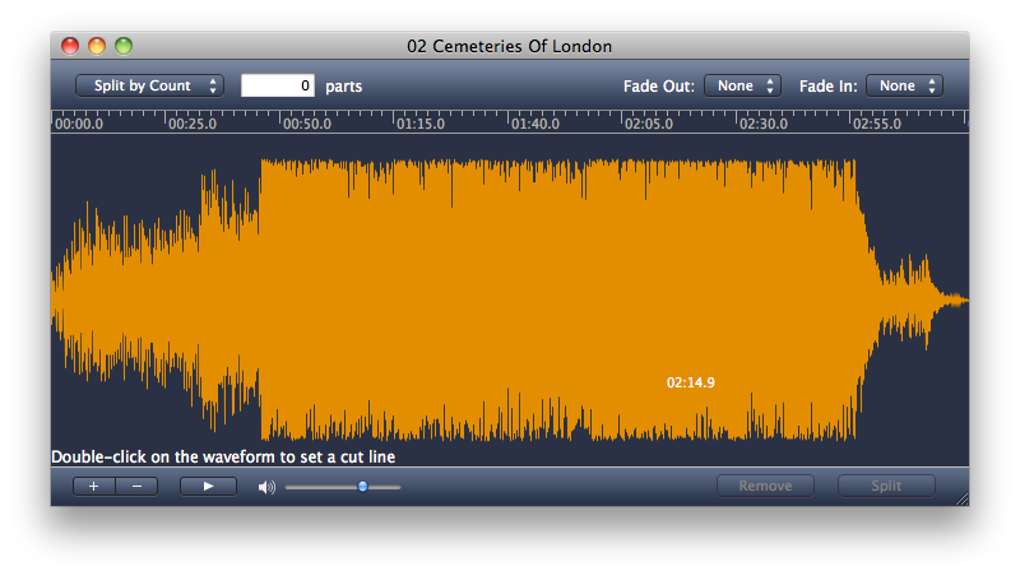Click the green zoom window button
The width and height of the screenshot is (1020, 576).
click(124, 46)
